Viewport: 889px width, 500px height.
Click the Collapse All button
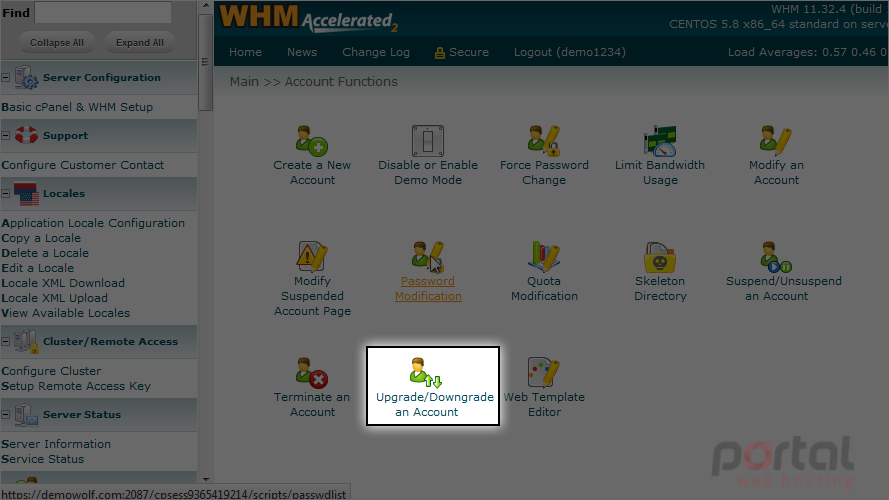pyautogui.click(x=57, y=43)
